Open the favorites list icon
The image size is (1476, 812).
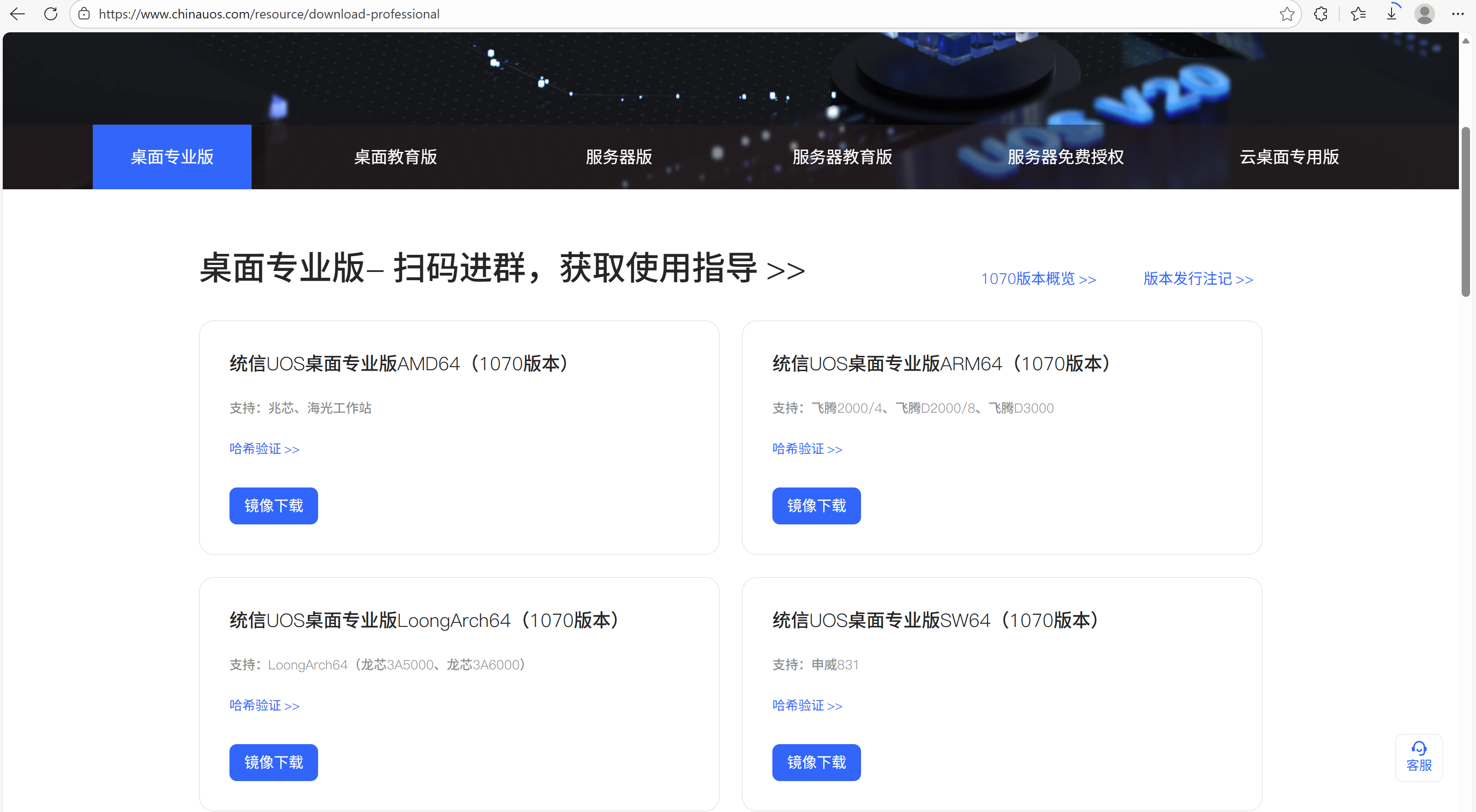(x=1358, y=14)
